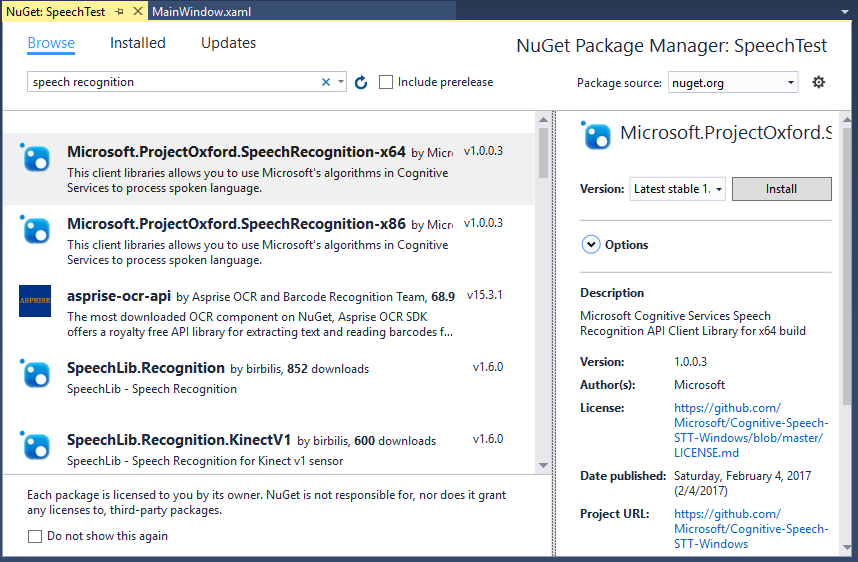
Task: Click the SpeechRecognition-x86 package icon
Action: [x=36, y=230]
